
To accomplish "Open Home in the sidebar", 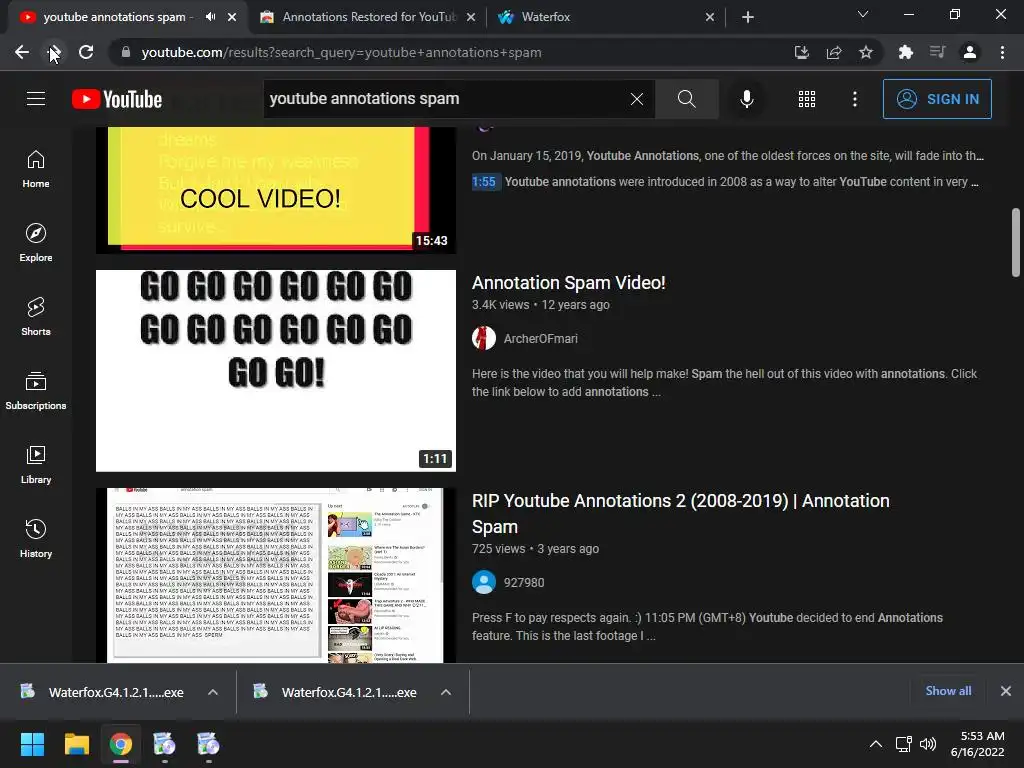I will click(x=36, y=169).
